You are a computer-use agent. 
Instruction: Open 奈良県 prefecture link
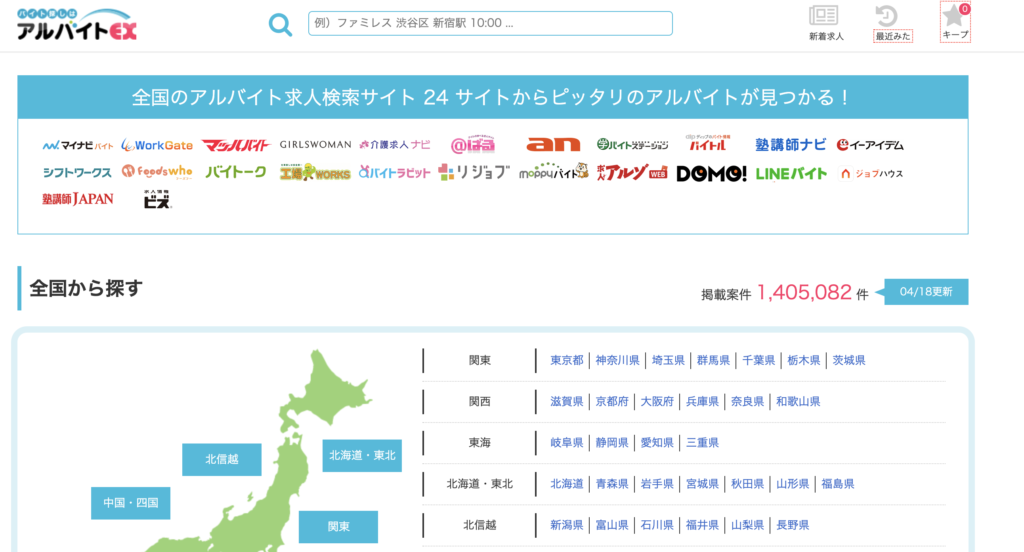pyautogui.click(x=747, y=402)
